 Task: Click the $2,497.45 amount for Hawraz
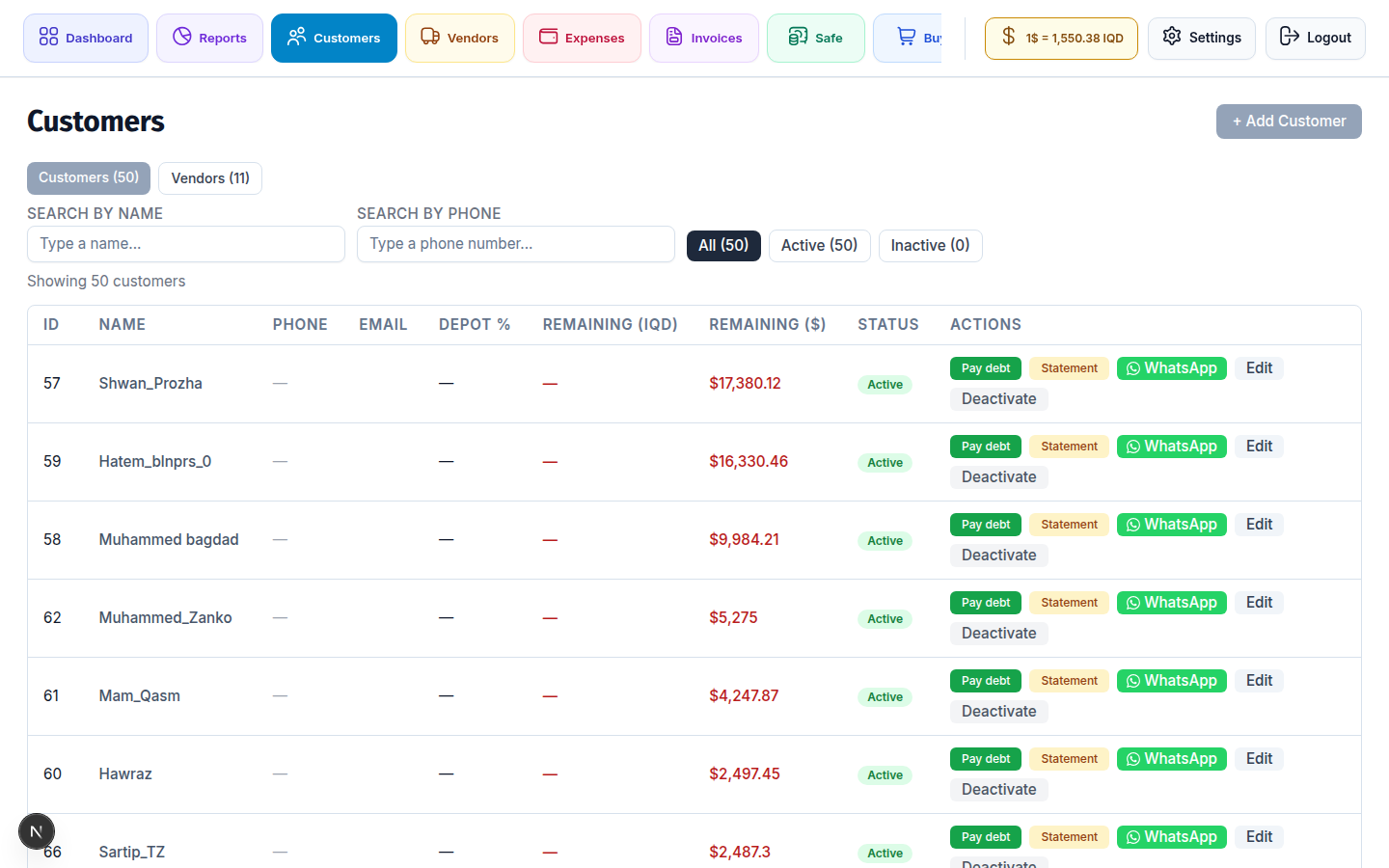pyautogui.click(x=745, y=774)
